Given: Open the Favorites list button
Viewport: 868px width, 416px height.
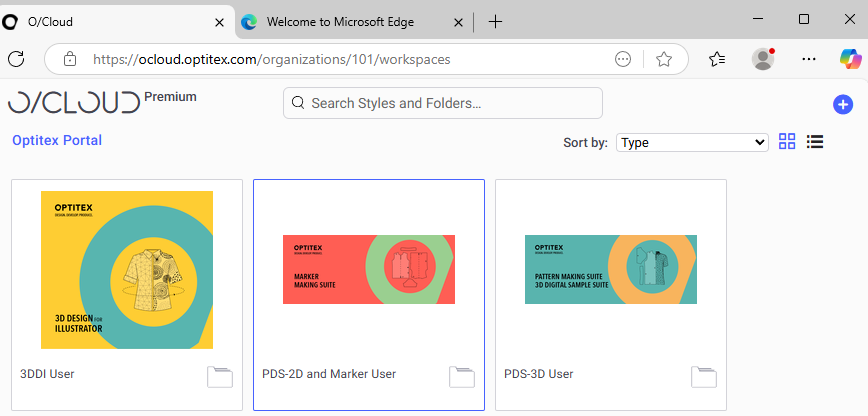Looking at the screenshot, I should coord(717,59).
